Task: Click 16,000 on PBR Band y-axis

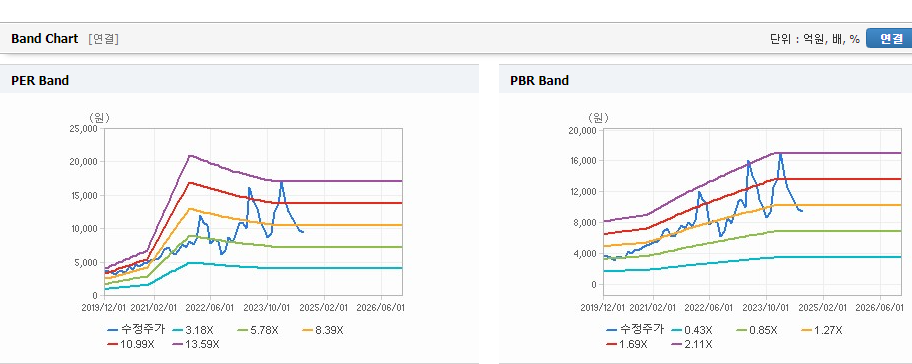Action: (583, 161)
